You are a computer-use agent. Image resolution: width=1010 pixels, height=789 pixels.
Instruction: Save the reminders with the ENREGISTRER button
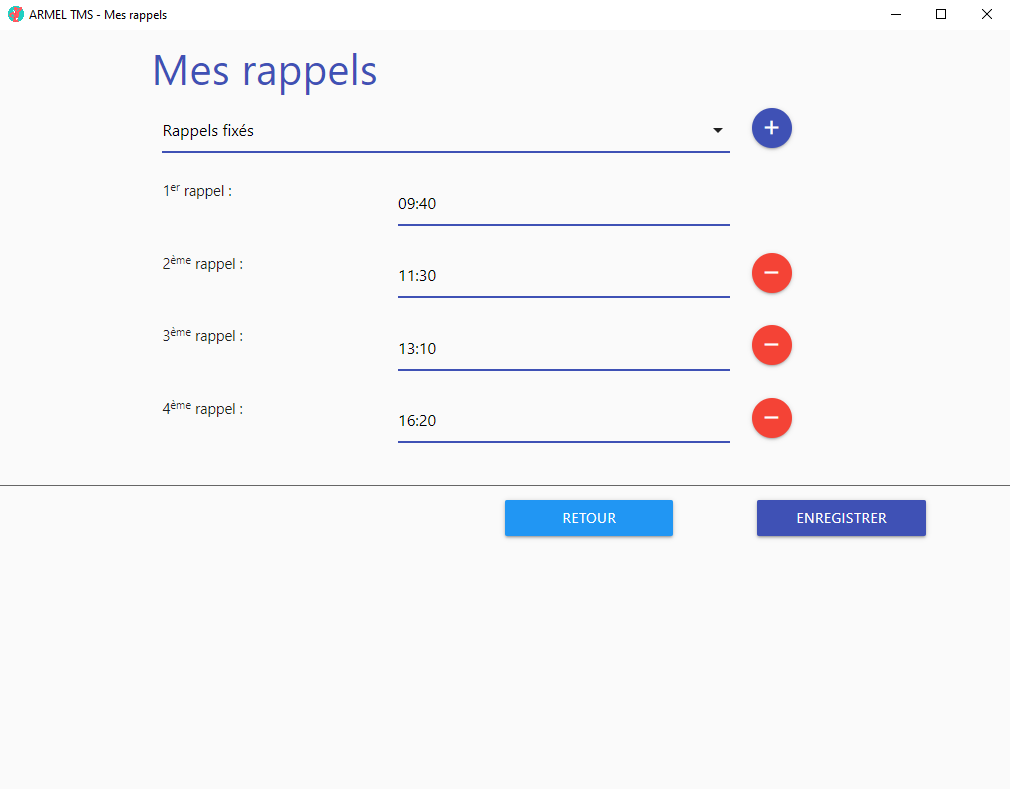coord(841,518)
